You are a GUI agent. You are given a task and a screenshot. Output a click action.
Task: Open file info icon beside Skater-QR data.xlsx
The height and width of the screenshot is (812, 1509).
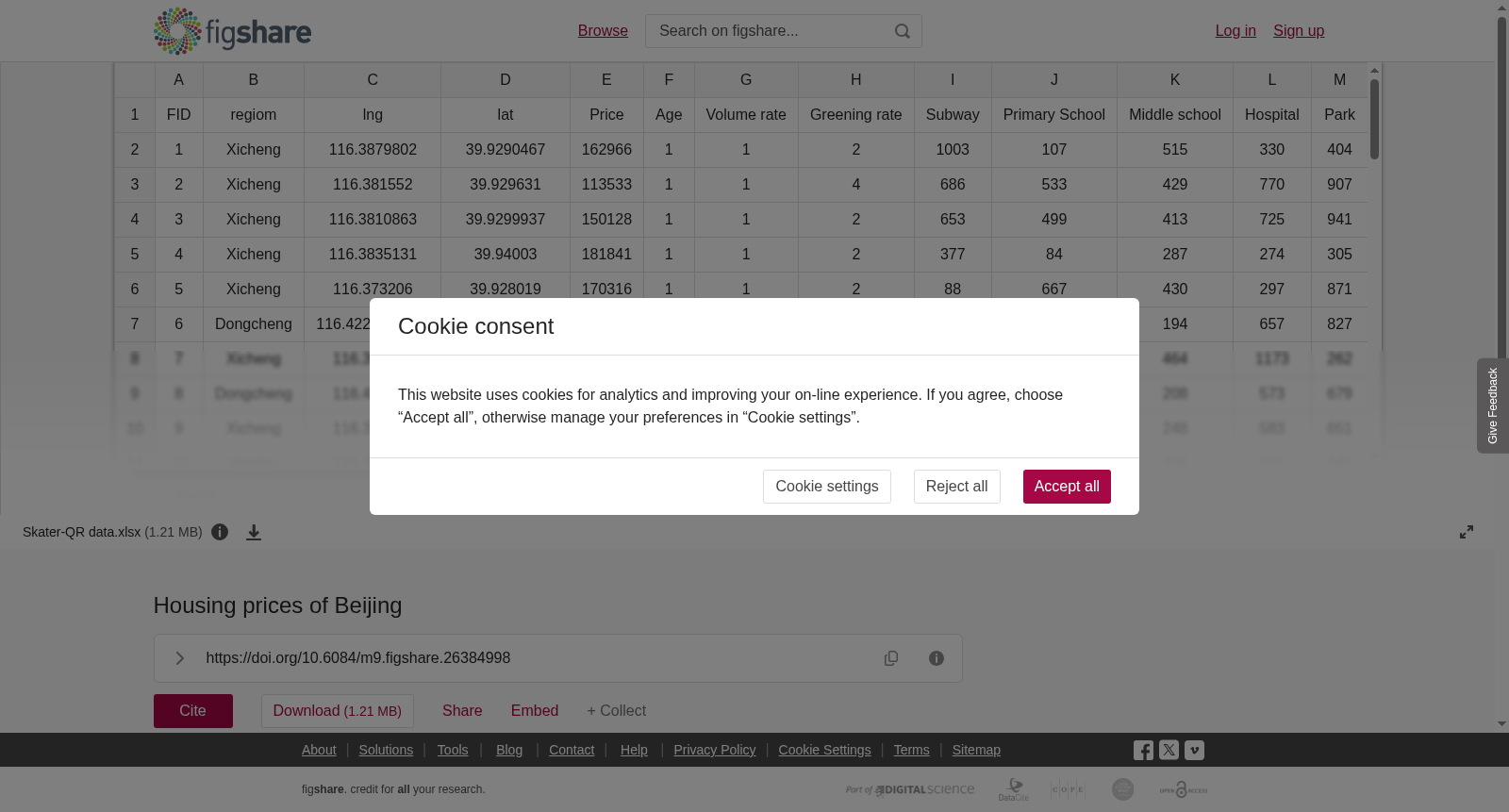coord(220,532)
